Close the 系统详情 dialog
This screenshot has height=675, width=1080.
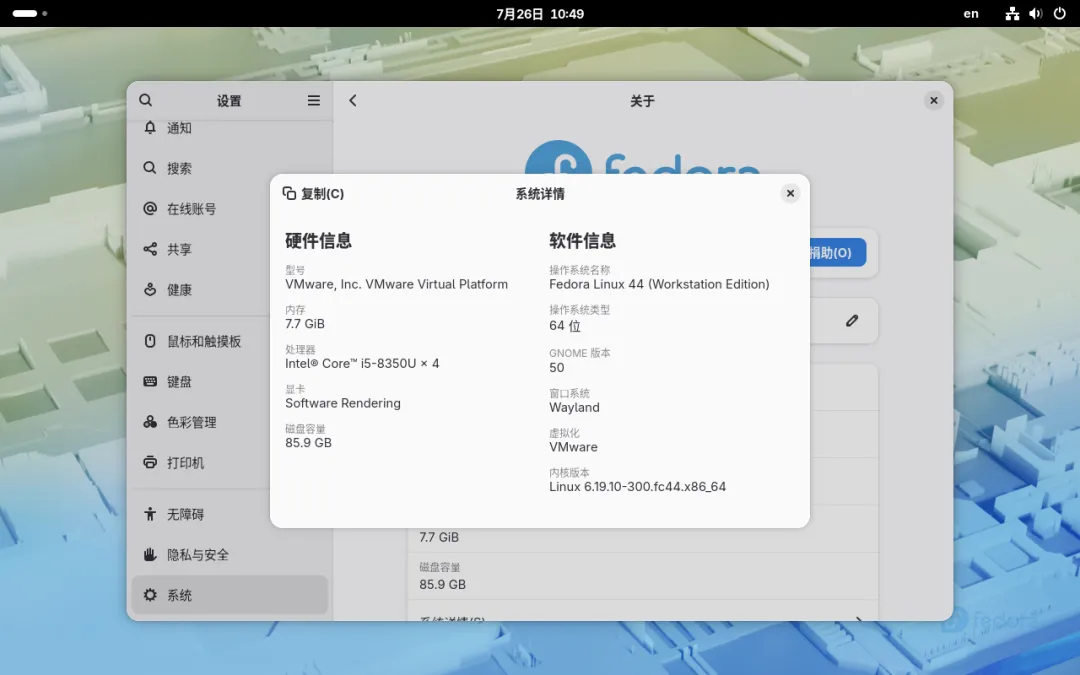tap(790, 194)
